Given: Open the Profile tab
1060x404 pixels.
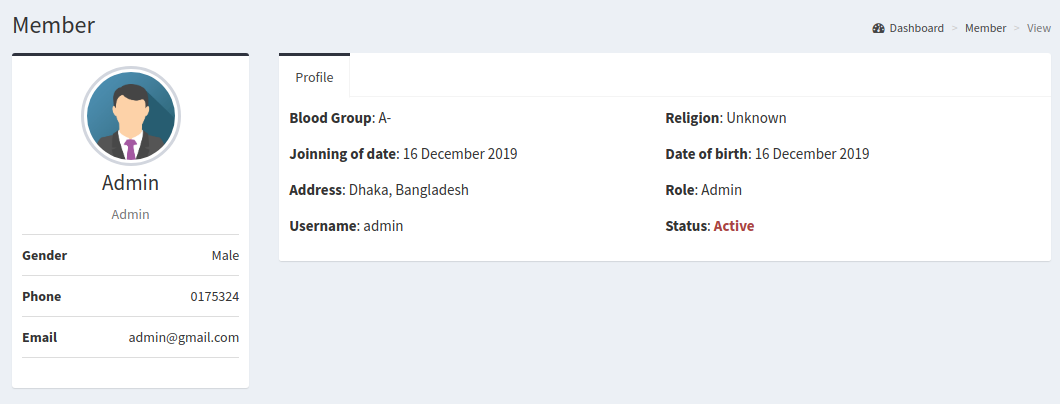Looking at the screenshot, I should 314,77.
